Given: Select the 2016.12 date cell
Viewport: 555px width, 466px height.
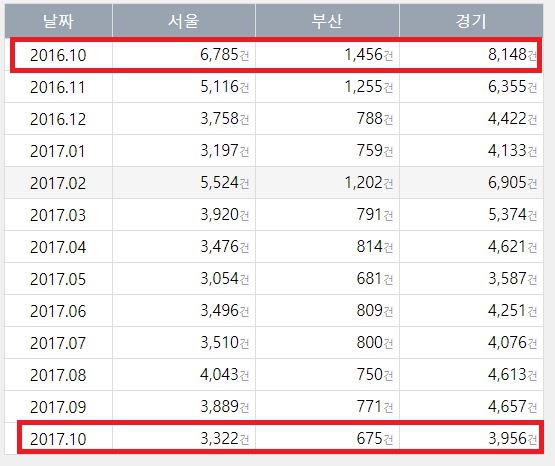Looking at the screenshot, I should click(x=58, y=119).
